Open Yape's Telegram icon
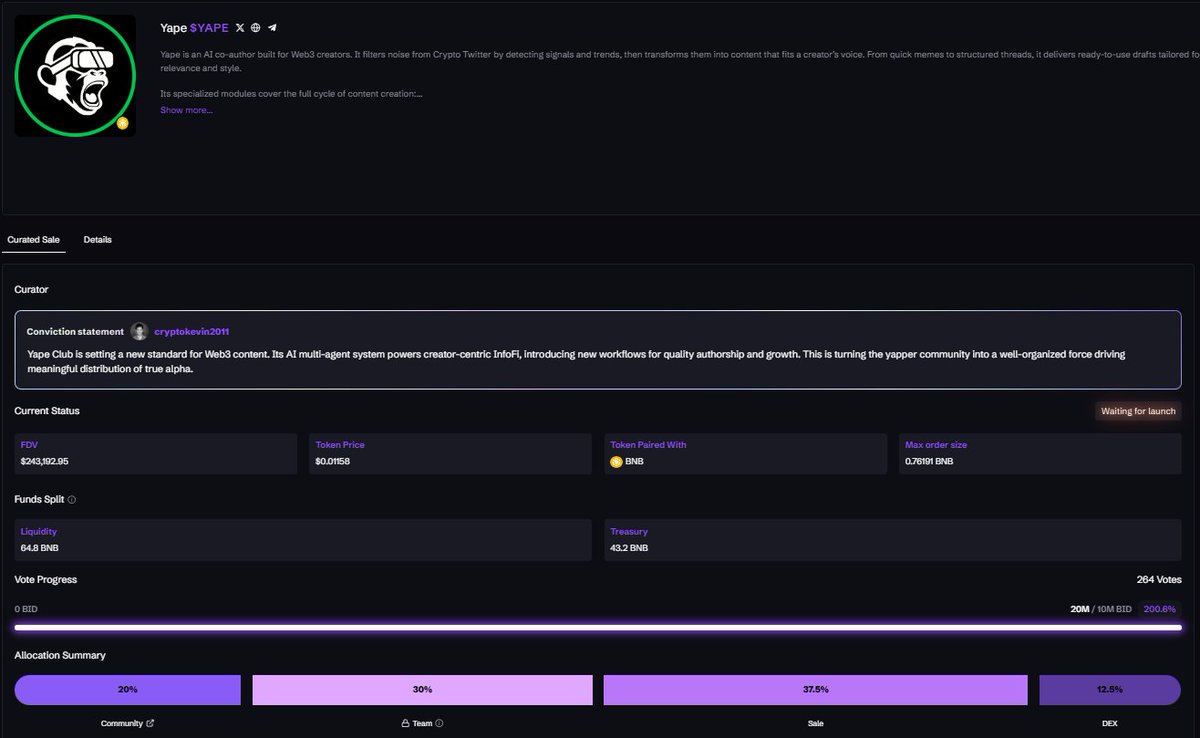 click(x=272, y=28)
